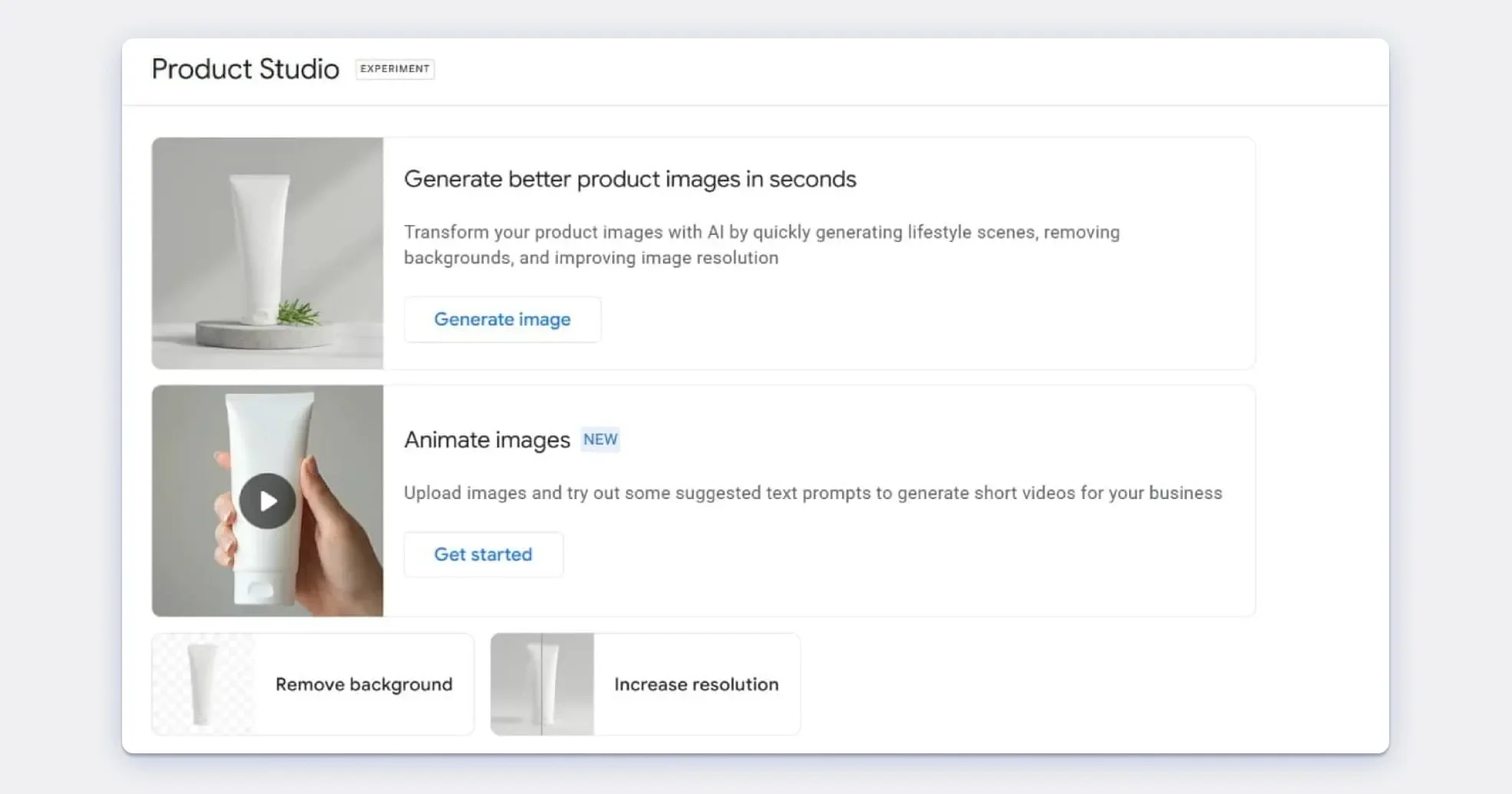This screenshot has width=1512, height=794.
Task: Click the Get started button
Action: [x=484, y=554]
